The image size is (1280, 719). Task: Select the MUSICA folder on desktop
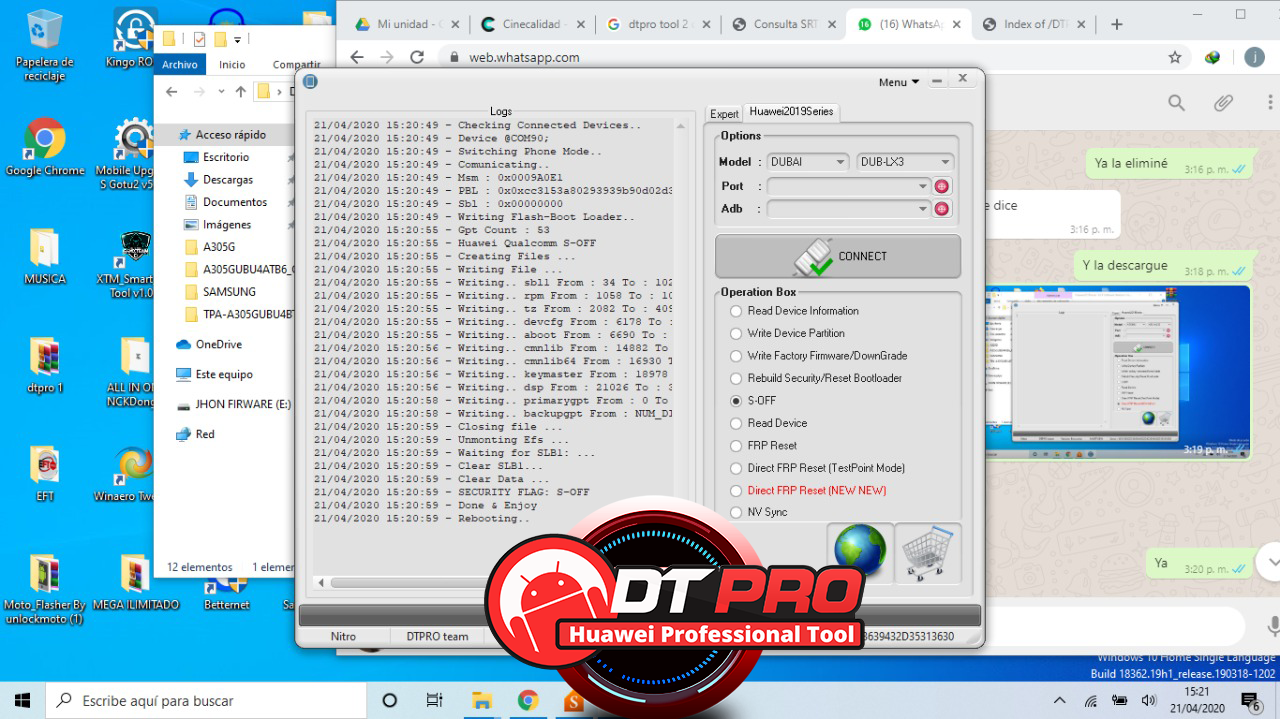pyautogui.click(x=45, y=257)
